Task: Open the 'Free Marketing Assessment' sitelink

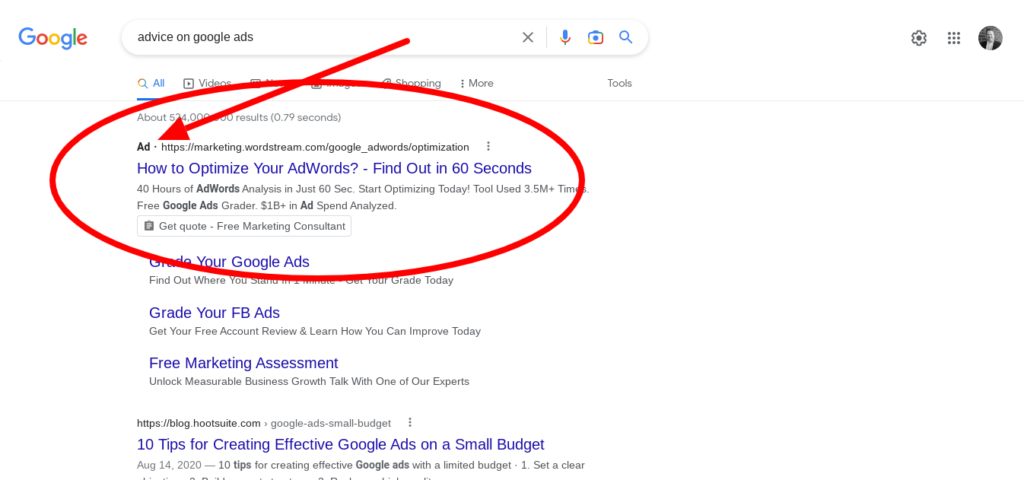Action: (244, 363)
